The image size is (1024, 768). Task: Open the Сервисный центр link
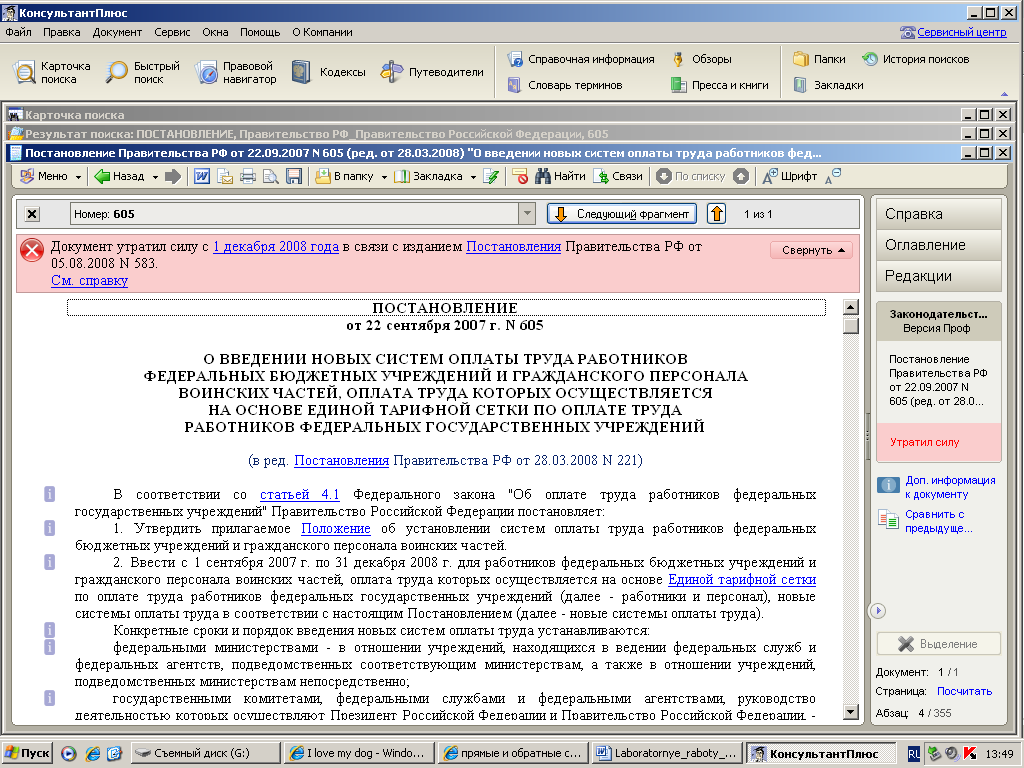(961, 32)
